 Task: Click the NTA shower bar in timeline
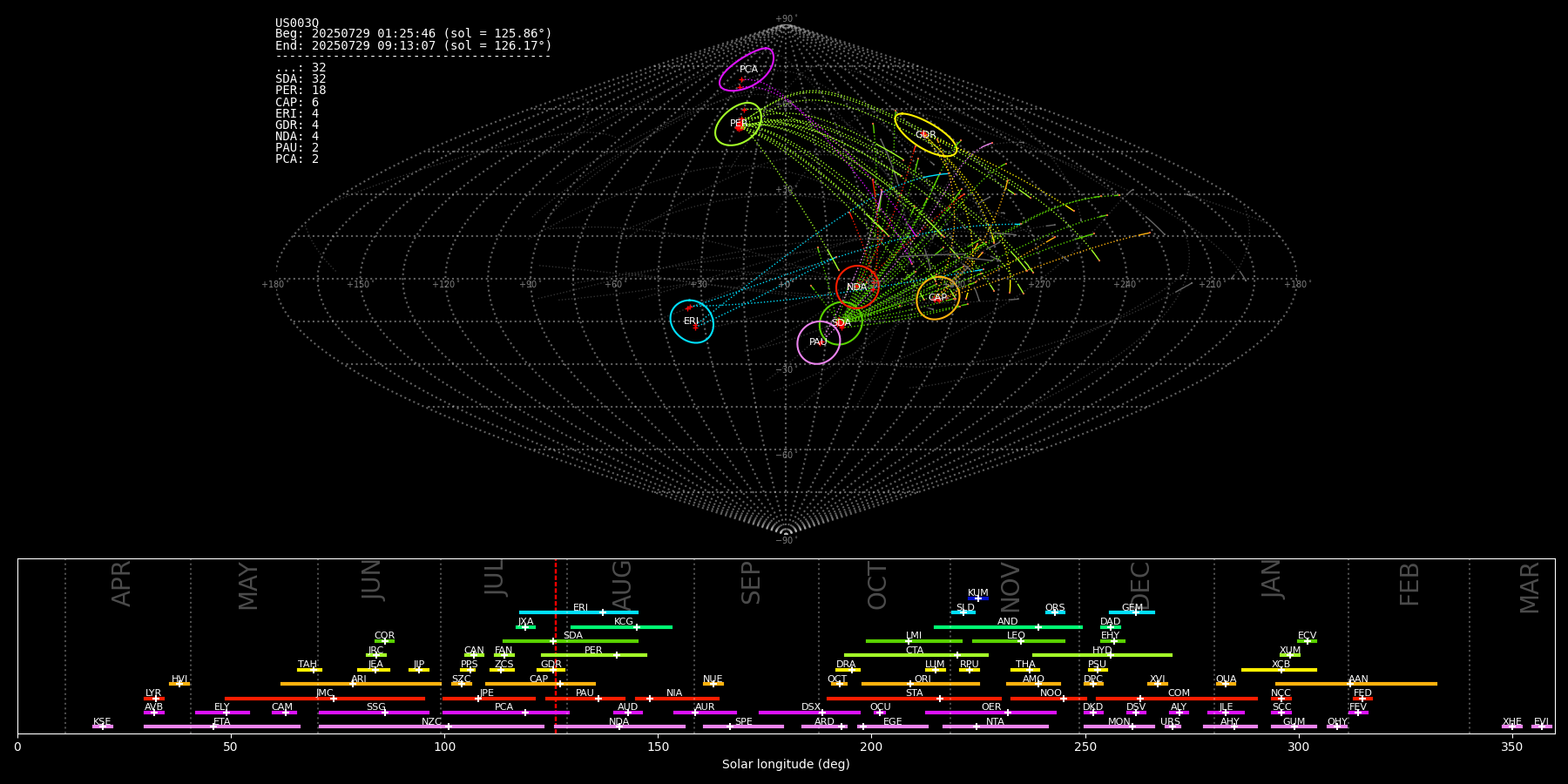[995, 727]
